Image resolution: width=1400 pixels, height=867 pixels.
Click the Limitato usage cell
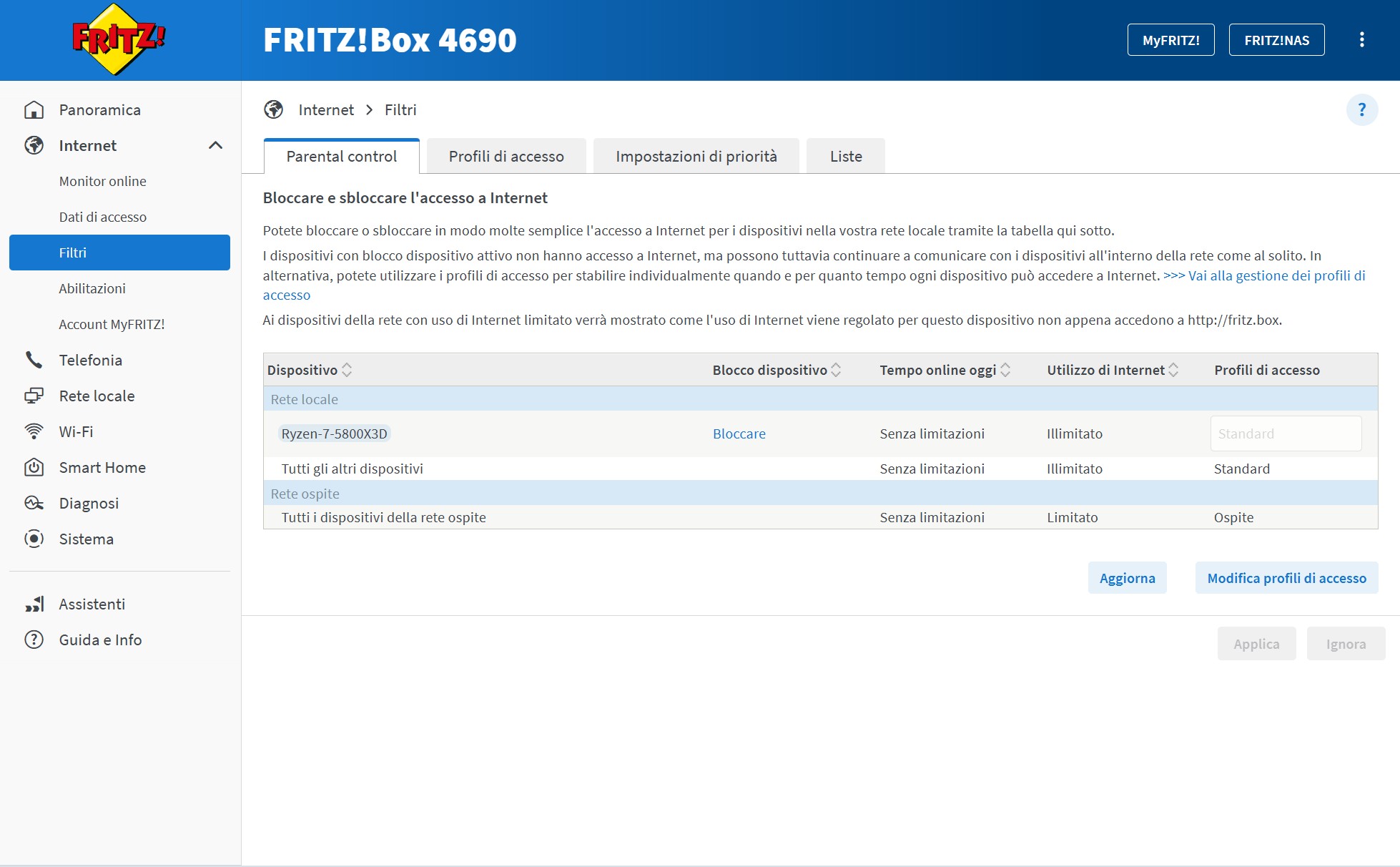[1072, 517]
